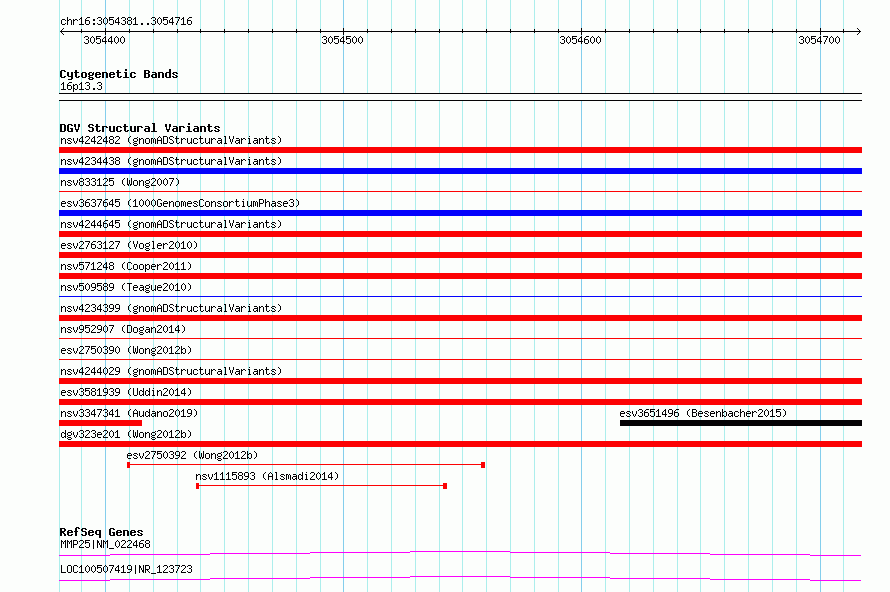890x592 pixels.
Task: Open esv3637645 (1000GenomesConsortiumPhase3) entry
Action: tap(180, 203)
